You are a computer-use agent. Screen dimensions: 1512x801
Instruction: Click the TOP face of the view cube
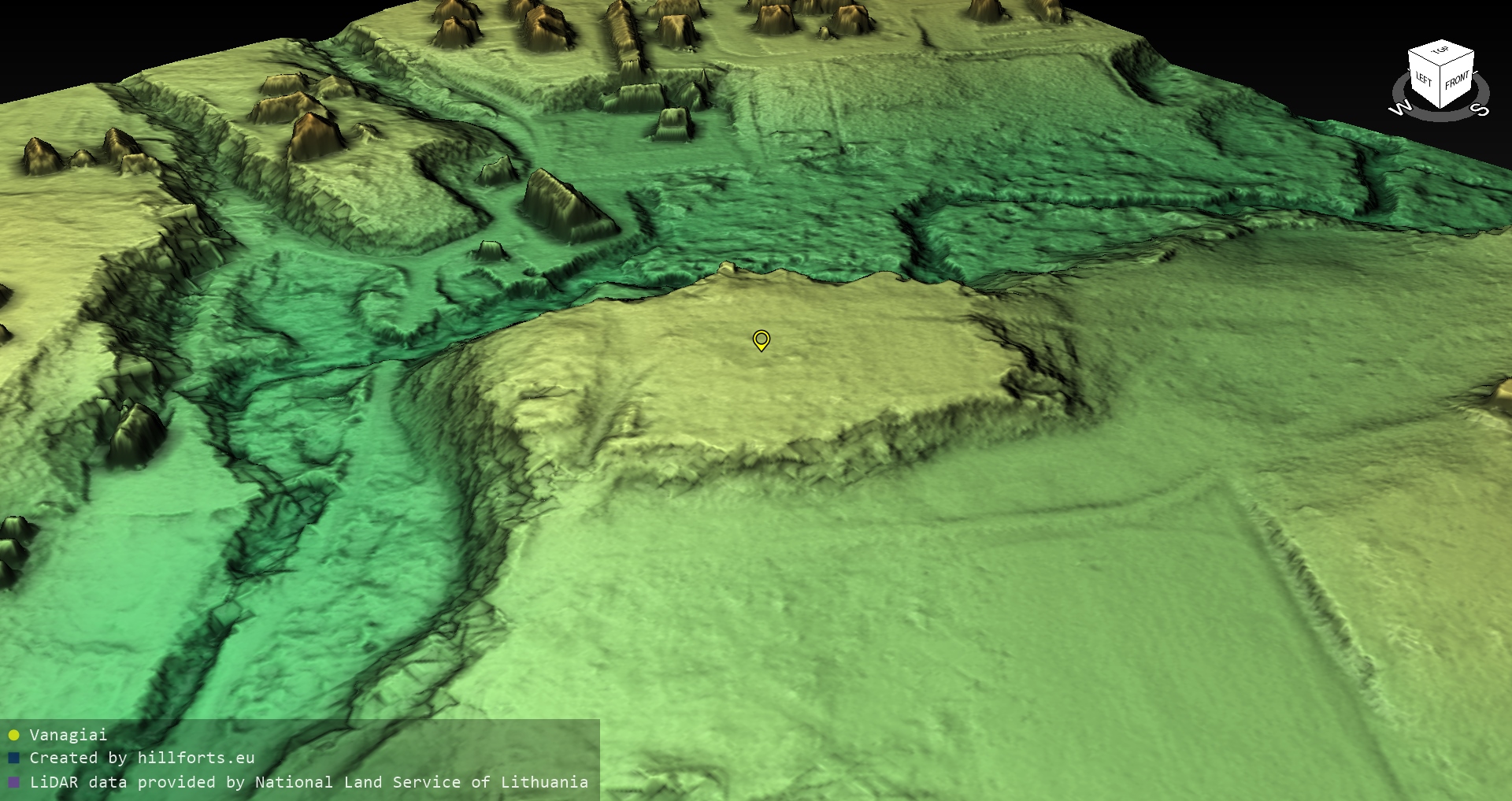[x=1441, y=52]
